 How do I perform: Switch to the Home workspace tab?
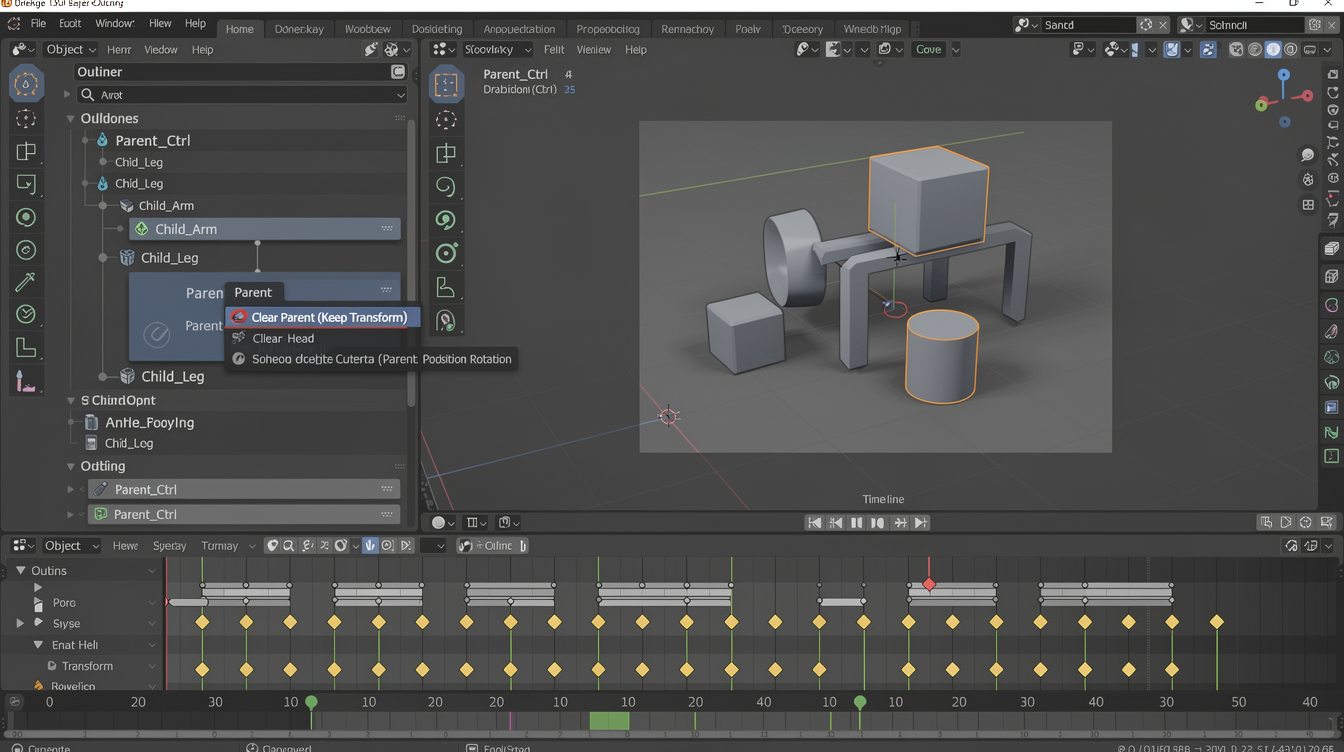pyautogui.click(x=239, y=29)
